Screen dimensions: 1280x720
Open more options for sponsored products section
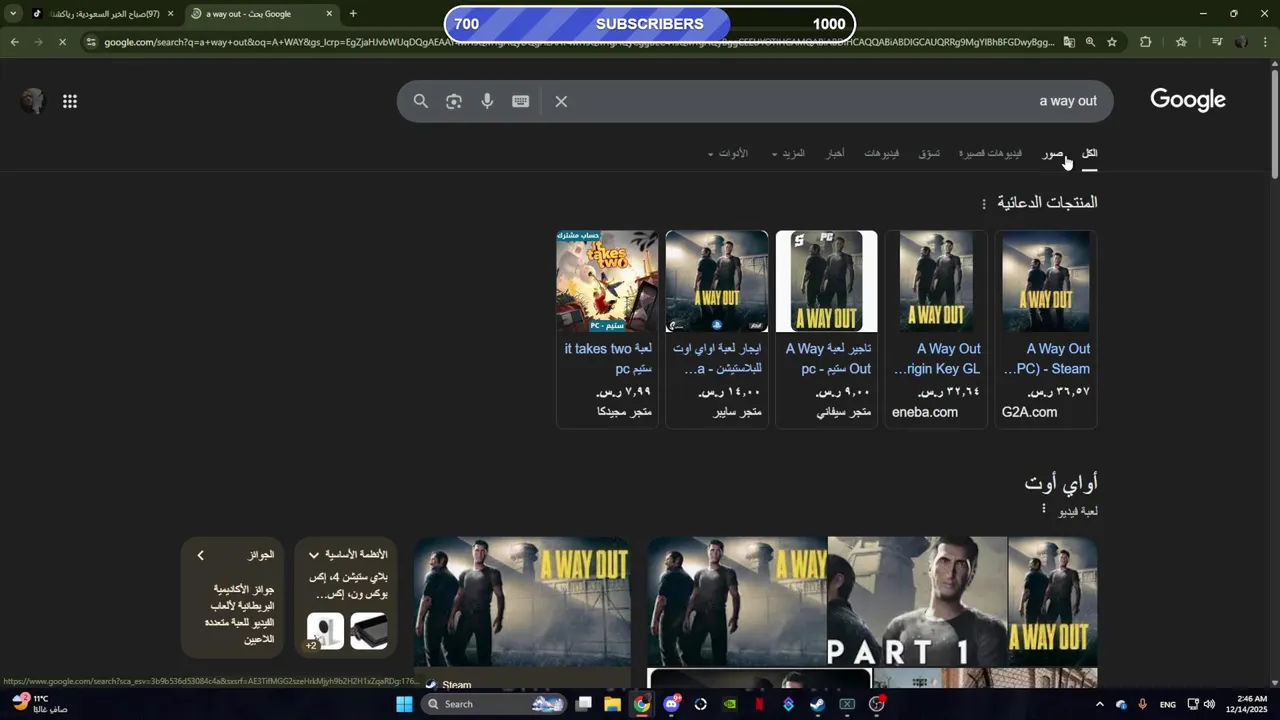[984, 204]
